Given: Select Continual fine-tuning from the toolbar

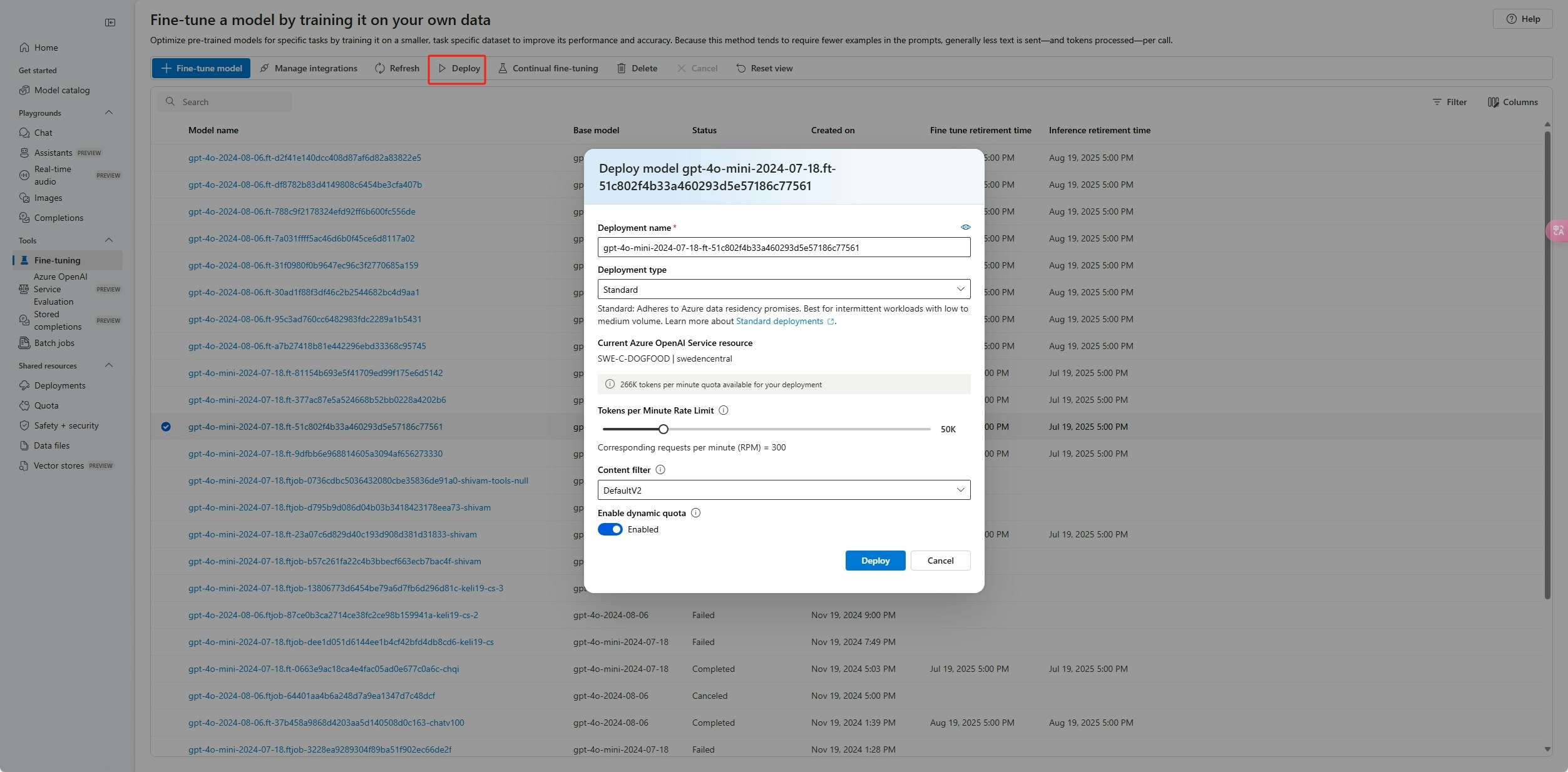Looking at the screenshot, I should pos(547,68).
